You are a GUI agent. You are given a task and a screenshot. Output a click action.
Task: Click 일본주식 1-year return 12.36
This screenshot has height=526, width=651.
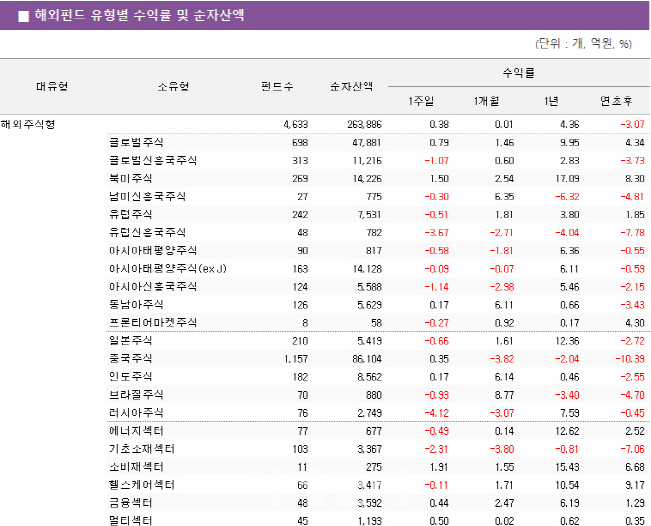(567, 341)
